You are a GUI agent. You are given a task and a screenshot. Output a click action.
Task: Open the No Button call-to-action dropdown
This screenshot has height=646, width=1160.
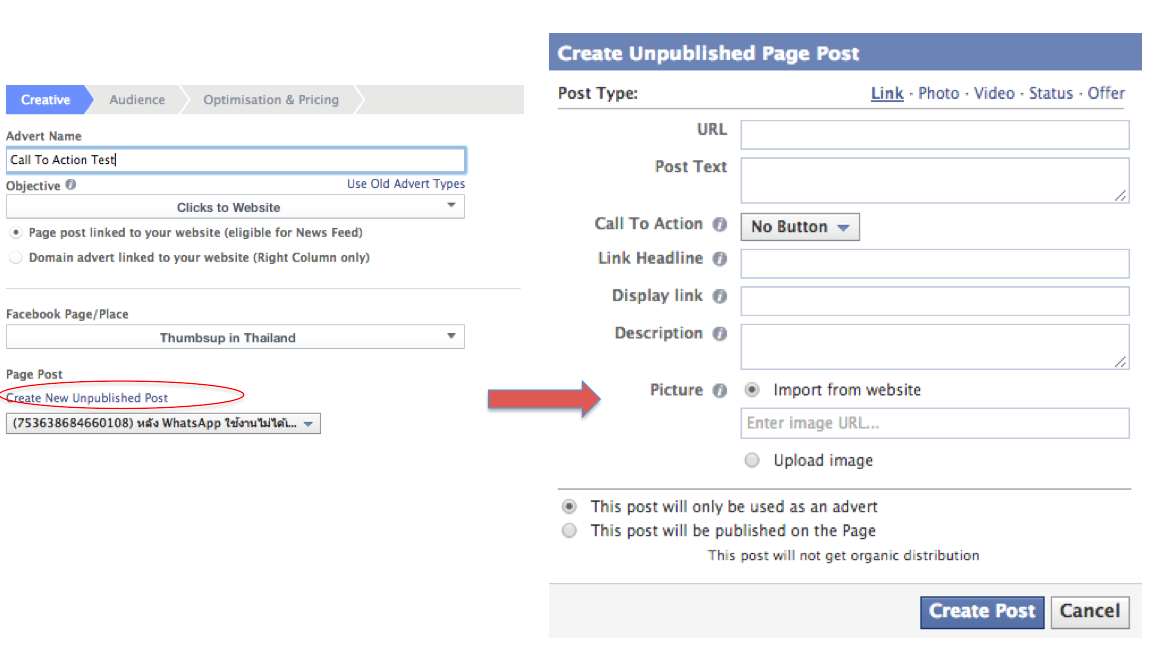point(799,227)
